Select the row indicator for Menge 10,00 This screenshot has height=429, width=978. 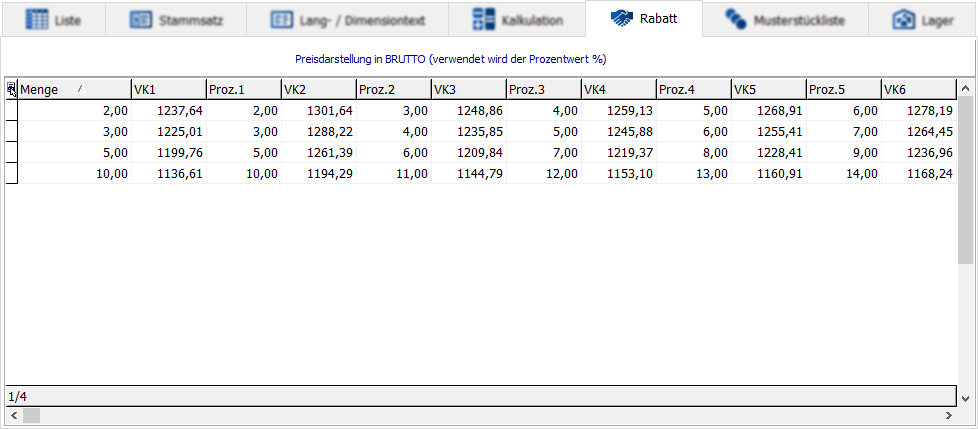click(x=12, y=173)
